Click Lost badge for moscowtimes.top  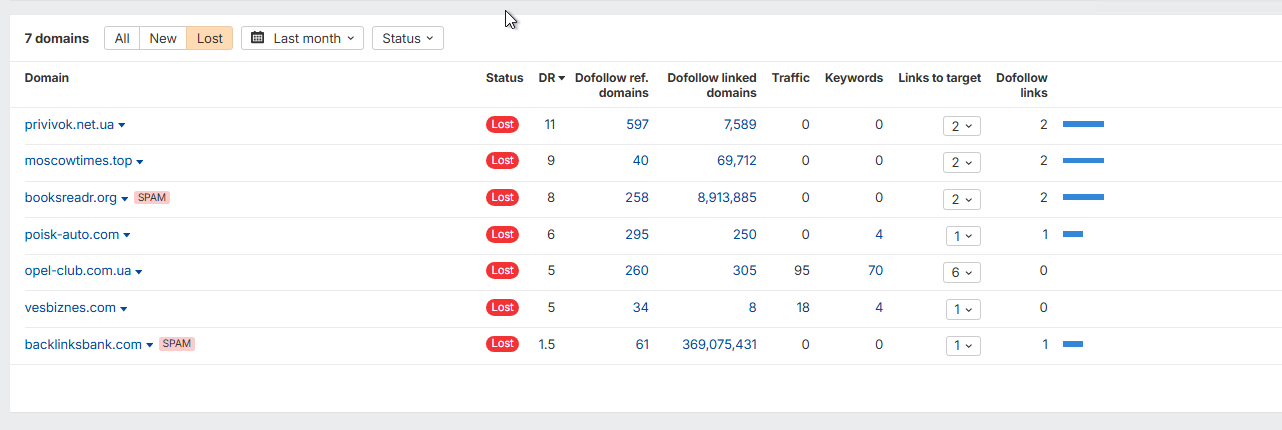(503, 161)
